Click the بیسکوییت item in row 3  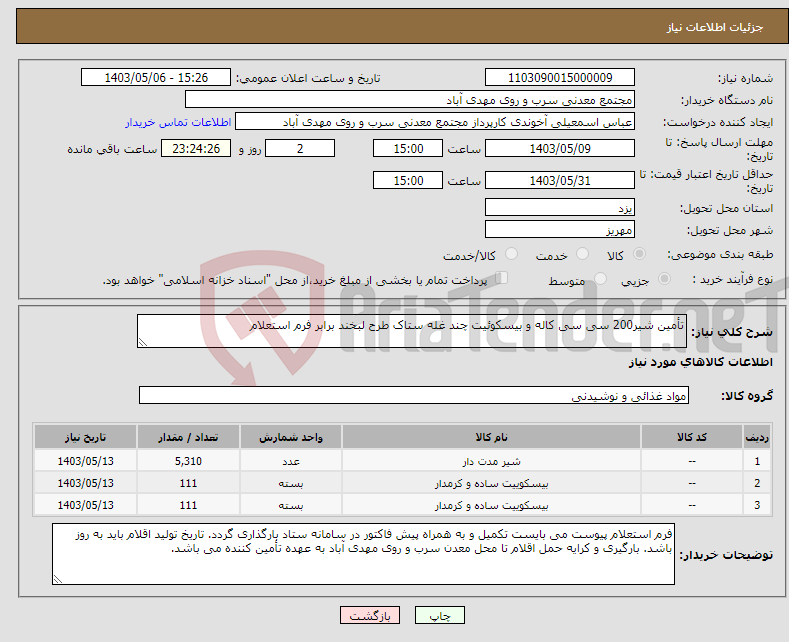coord(491,505)
